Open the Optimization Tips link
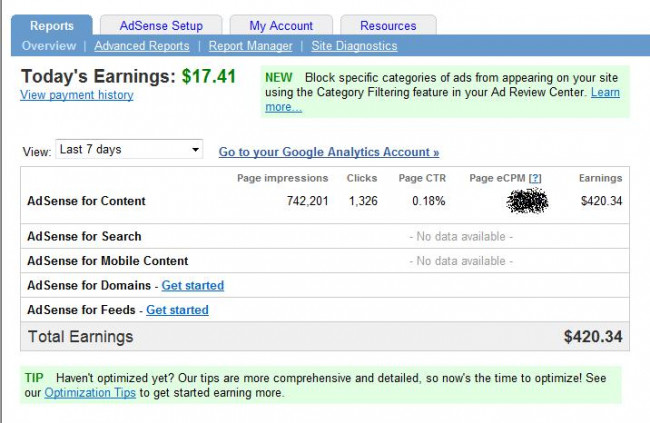This screenshot has height=423, width=650. point(89,393)
